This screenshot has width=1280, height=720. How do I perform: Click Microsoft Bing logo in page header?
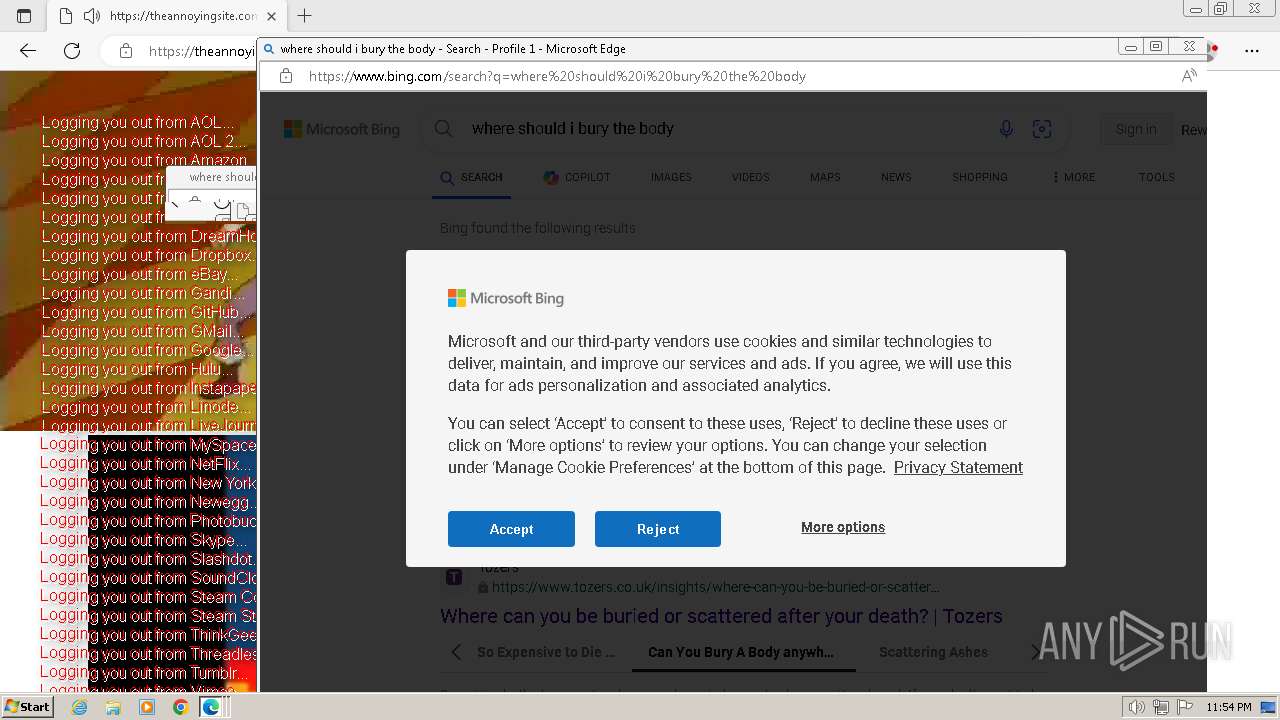pos(342,129)
